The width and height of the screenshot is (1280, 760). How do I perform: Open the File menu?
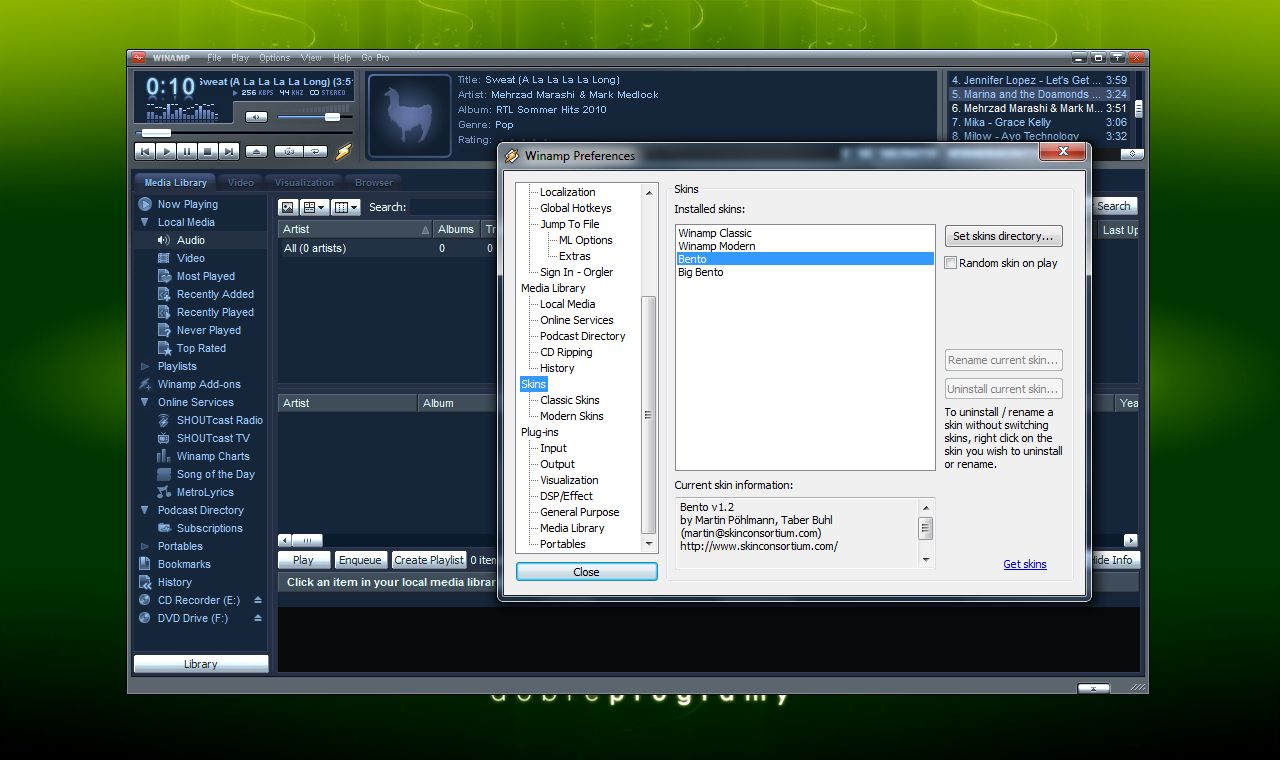214,58
